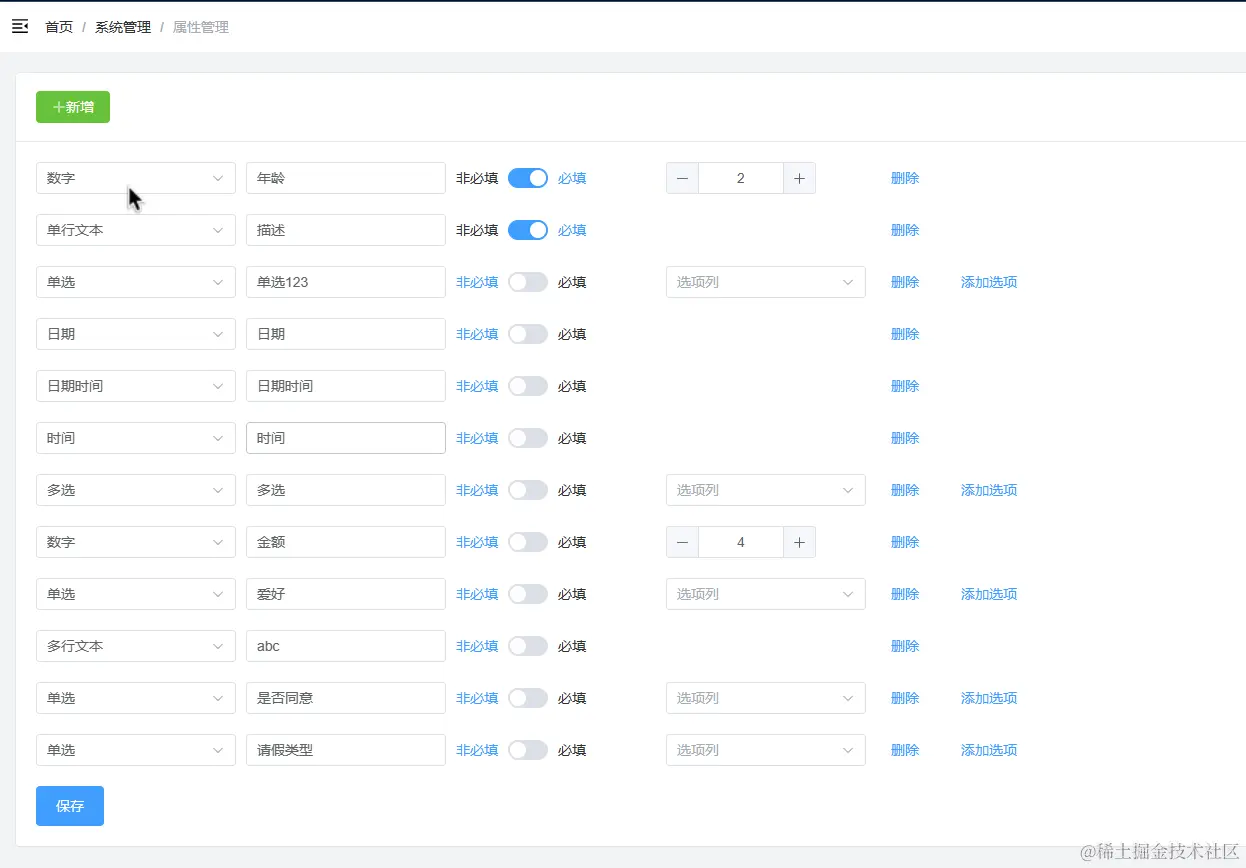
Task: Expand the 选项列 dropdown for 是否同意
Action: point(766,698)
